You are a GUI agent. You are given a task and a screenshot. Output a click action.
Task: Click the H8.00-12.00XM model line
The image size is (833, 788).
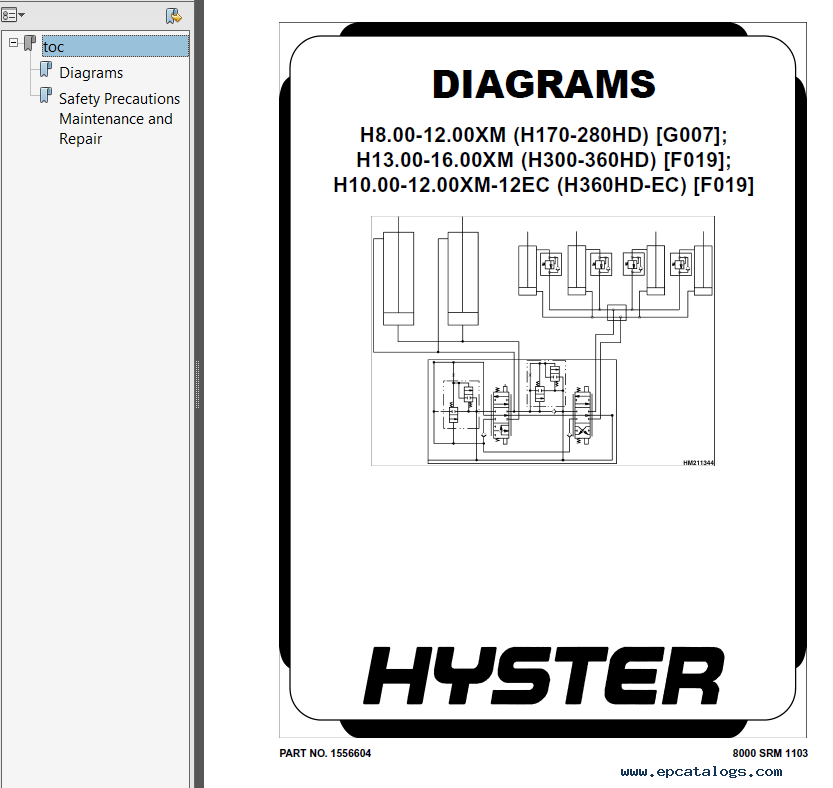pyautogui.click(x=543, y=135)
